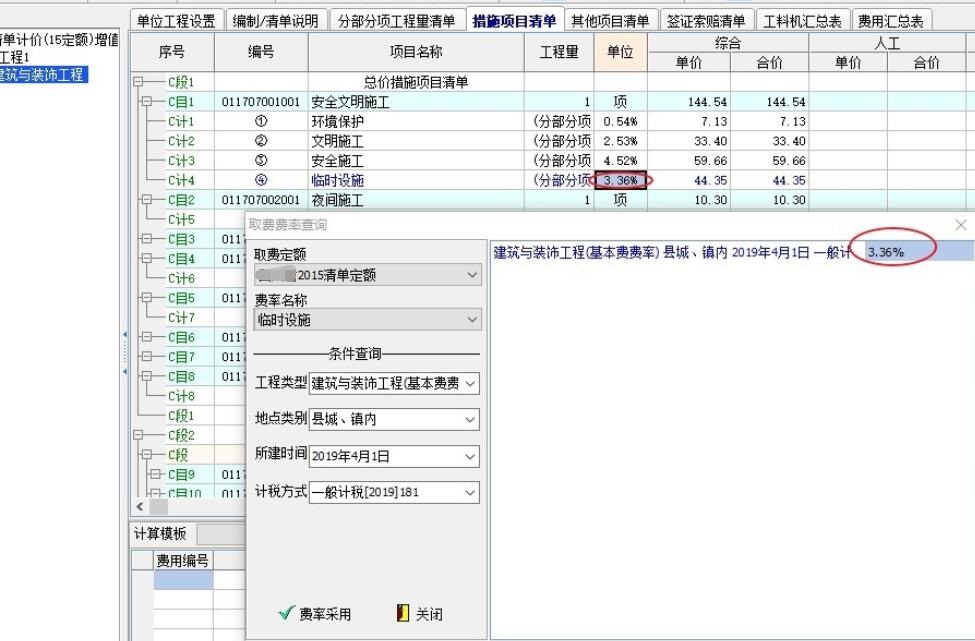Switch to the 工料机汇总表 tab
Image resolution: width=975 pixels, height=641 pixels.
802,21
